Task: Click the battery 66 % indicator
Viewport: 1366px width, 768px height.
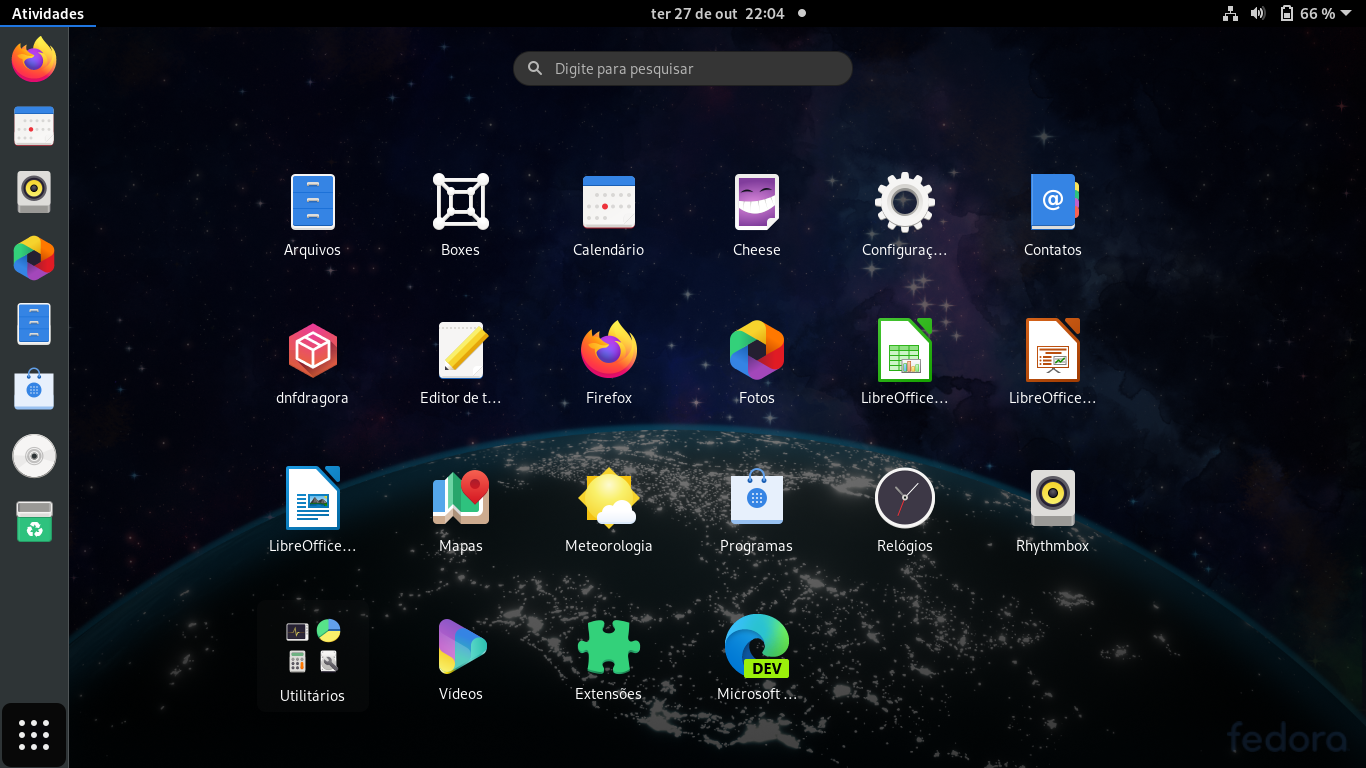Action: 1307,14
